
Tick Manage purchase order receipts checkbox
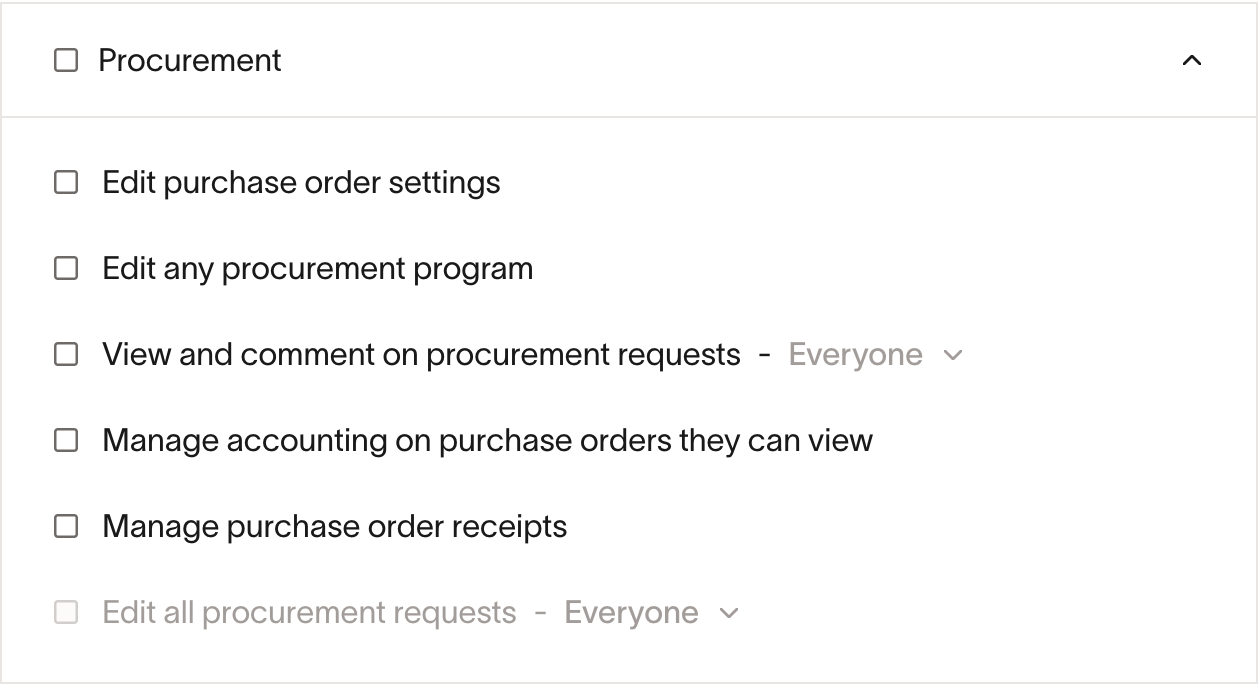point(66,527)
